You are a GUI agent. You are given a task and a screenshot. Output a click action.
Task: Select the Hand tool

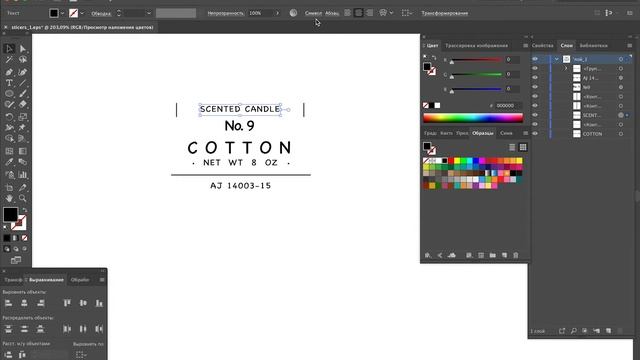[x=9, y=199]
